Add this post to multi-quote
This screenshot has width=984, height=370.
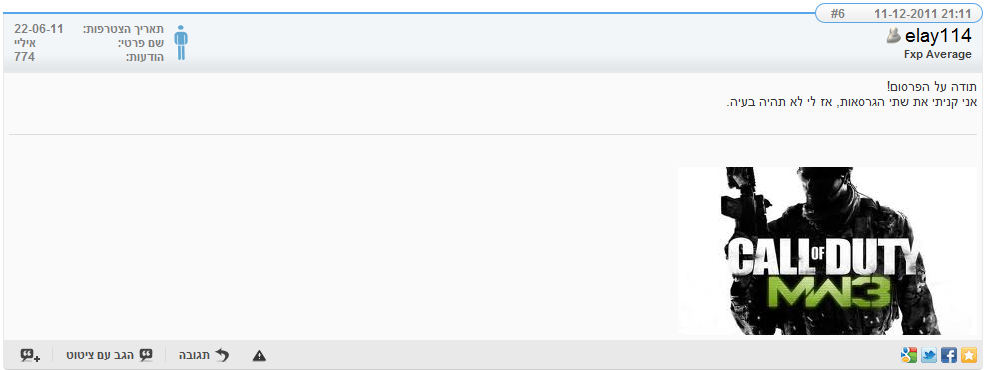[30, 356]
